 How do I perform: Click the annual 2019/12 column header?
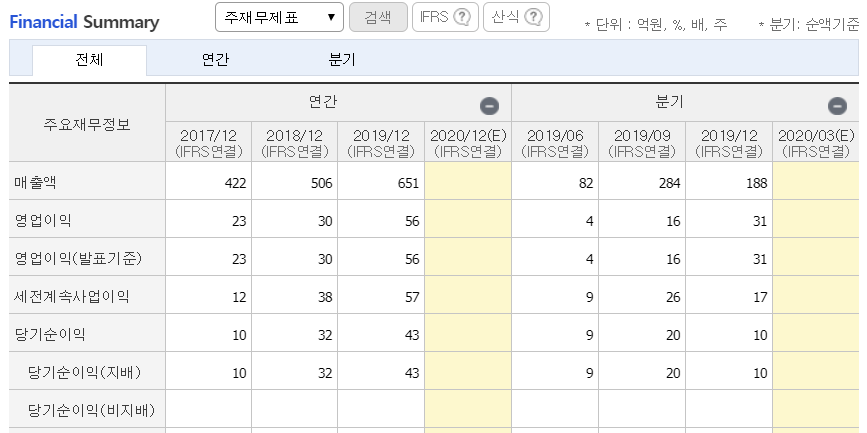(382, 143)
